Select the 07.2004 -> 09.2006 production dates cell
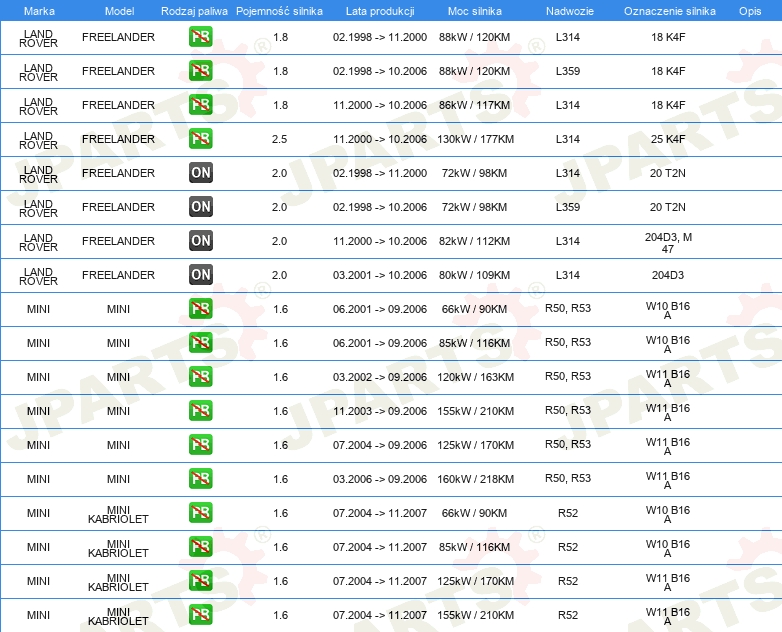Image resolution: width=782 pixels, height=632 pixels. click(380, 445)
